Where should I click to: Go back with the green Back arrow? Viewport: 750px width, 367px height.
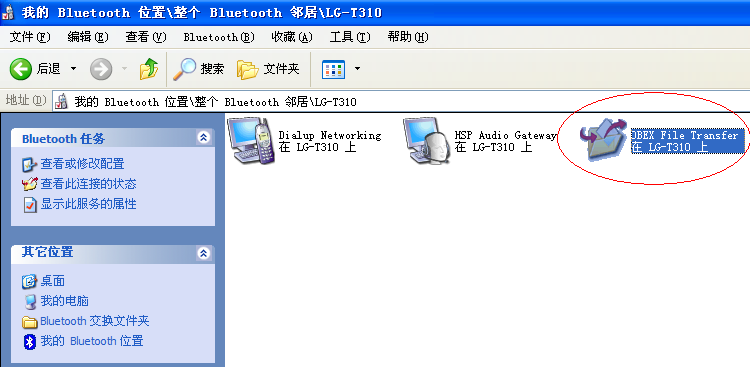(x=21, y=70)
